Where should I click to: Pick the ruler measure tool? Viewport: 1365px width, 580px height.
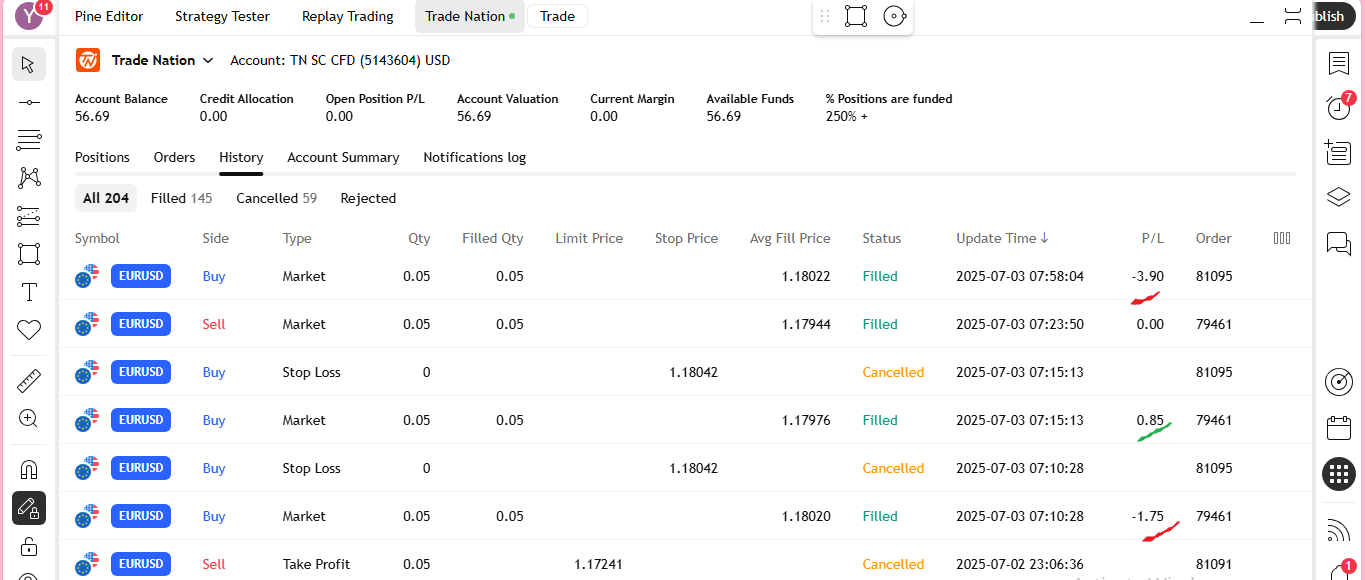29,381
